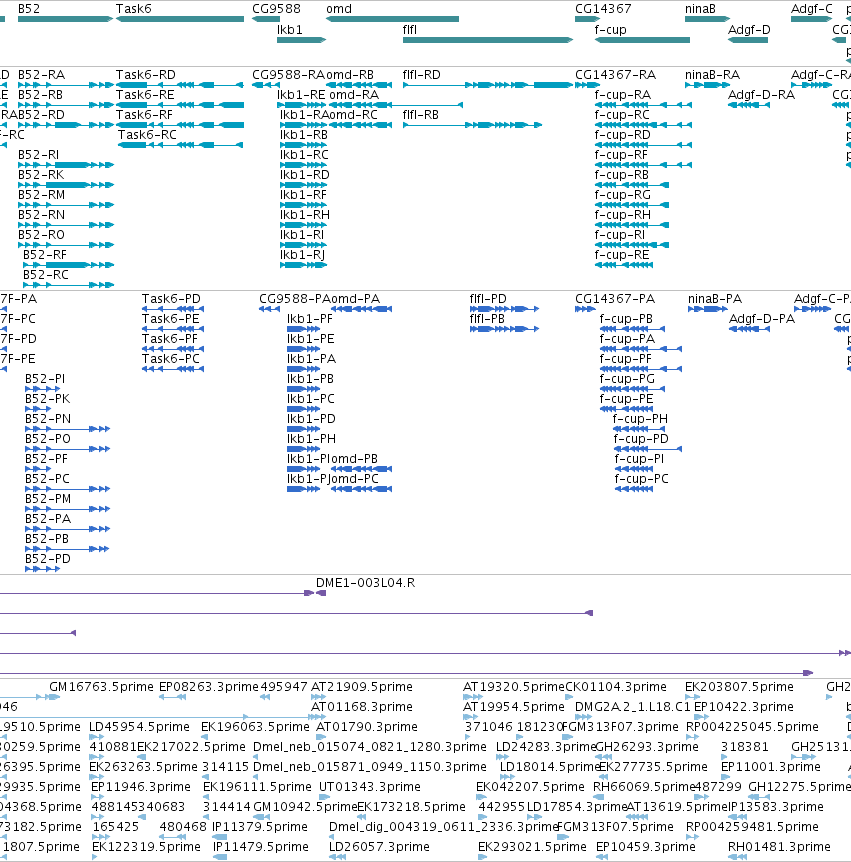851x862 pixels.
Task: Select the f-cup gene label
Action: (610, 30)
